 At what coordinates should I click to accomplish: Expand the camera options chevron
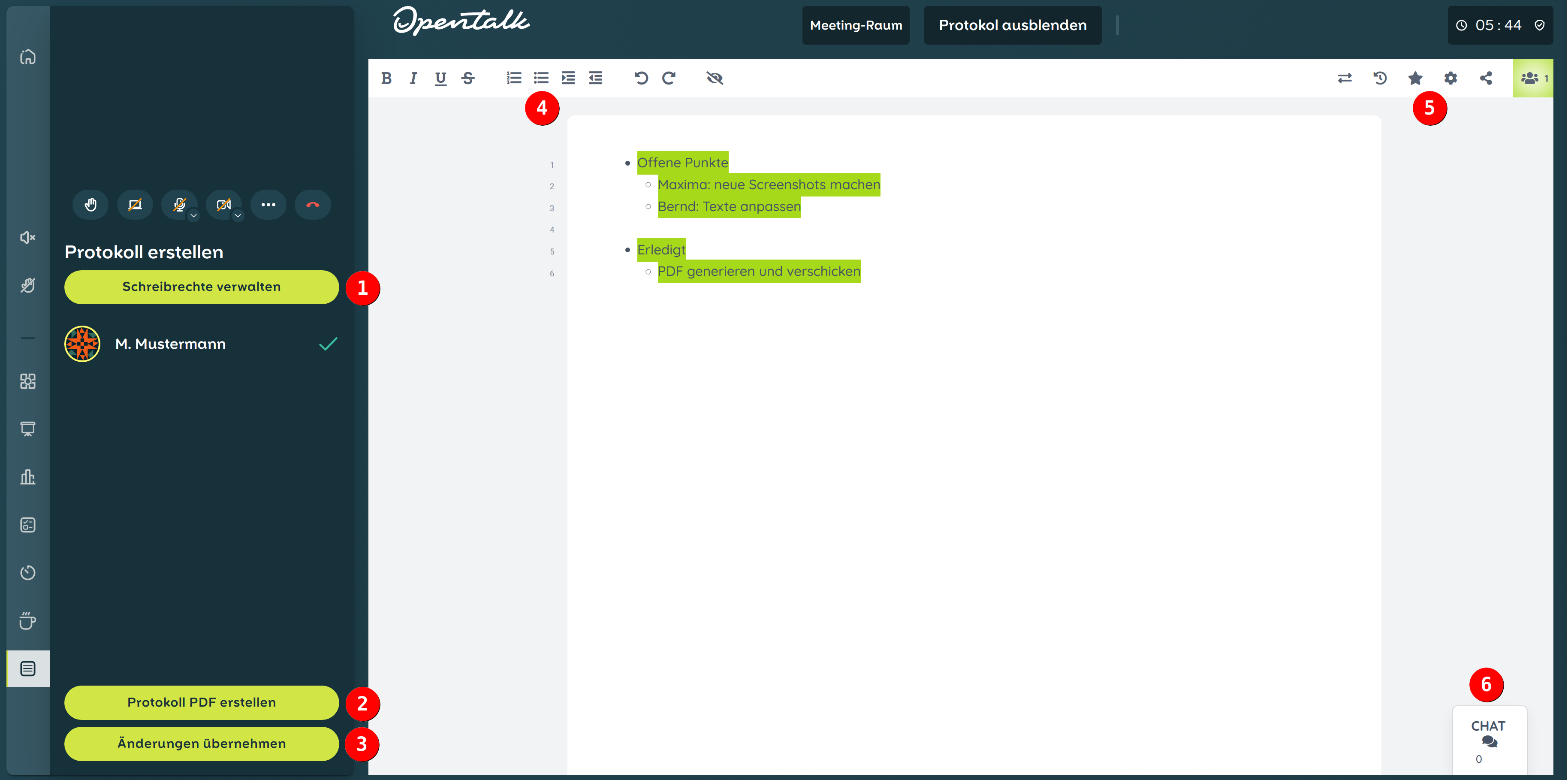238,215
